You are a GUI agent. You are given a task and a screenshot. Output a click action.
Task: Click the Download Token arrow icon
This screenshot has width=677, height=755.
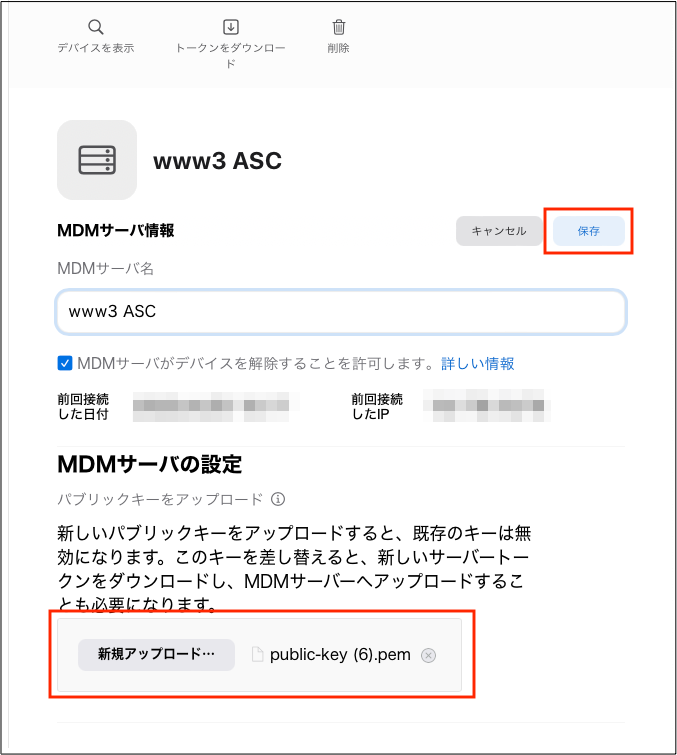[231, 27]
